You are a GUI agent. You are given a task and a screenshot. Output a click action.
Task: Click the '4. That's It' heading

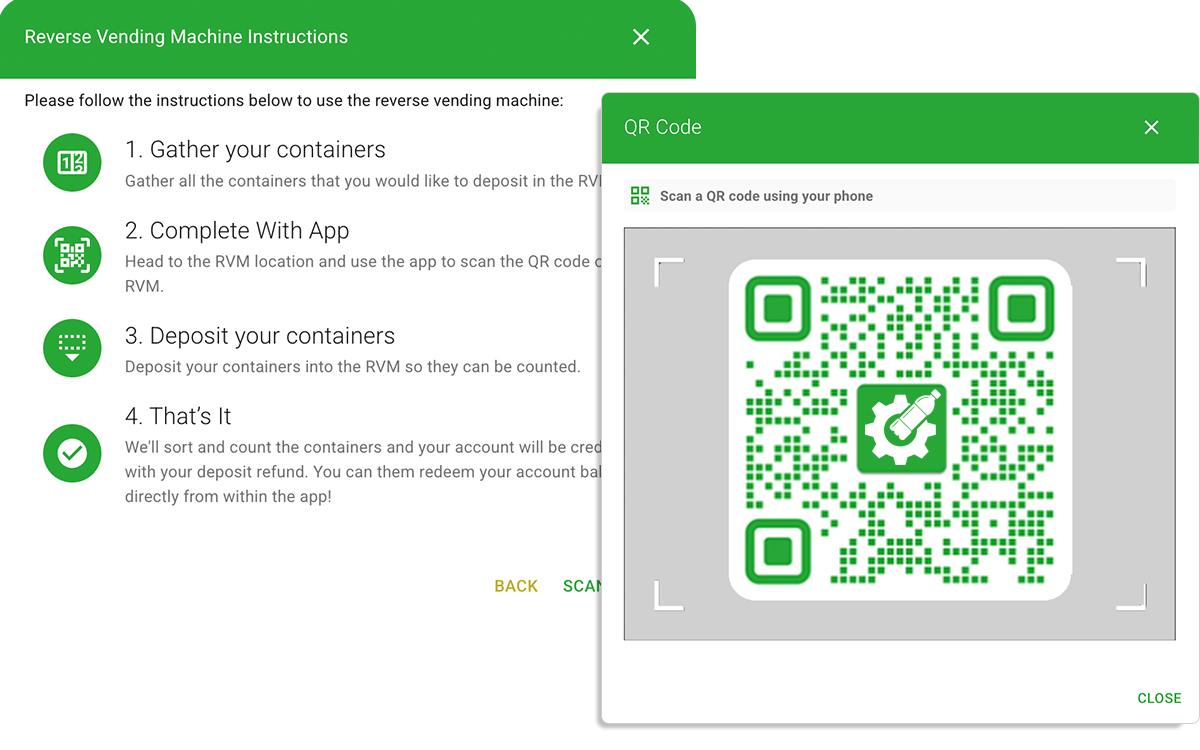[178, 416]
